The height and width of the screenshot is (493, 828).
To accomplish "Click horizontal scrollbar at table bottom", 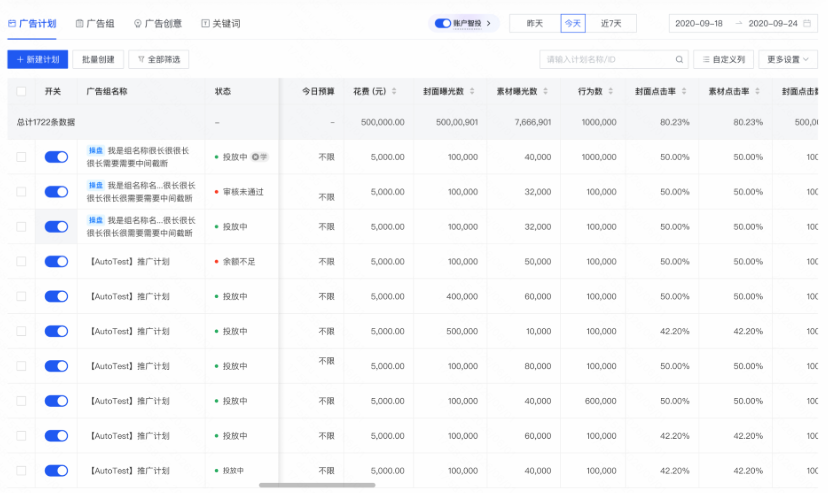I will pos(317,485).
